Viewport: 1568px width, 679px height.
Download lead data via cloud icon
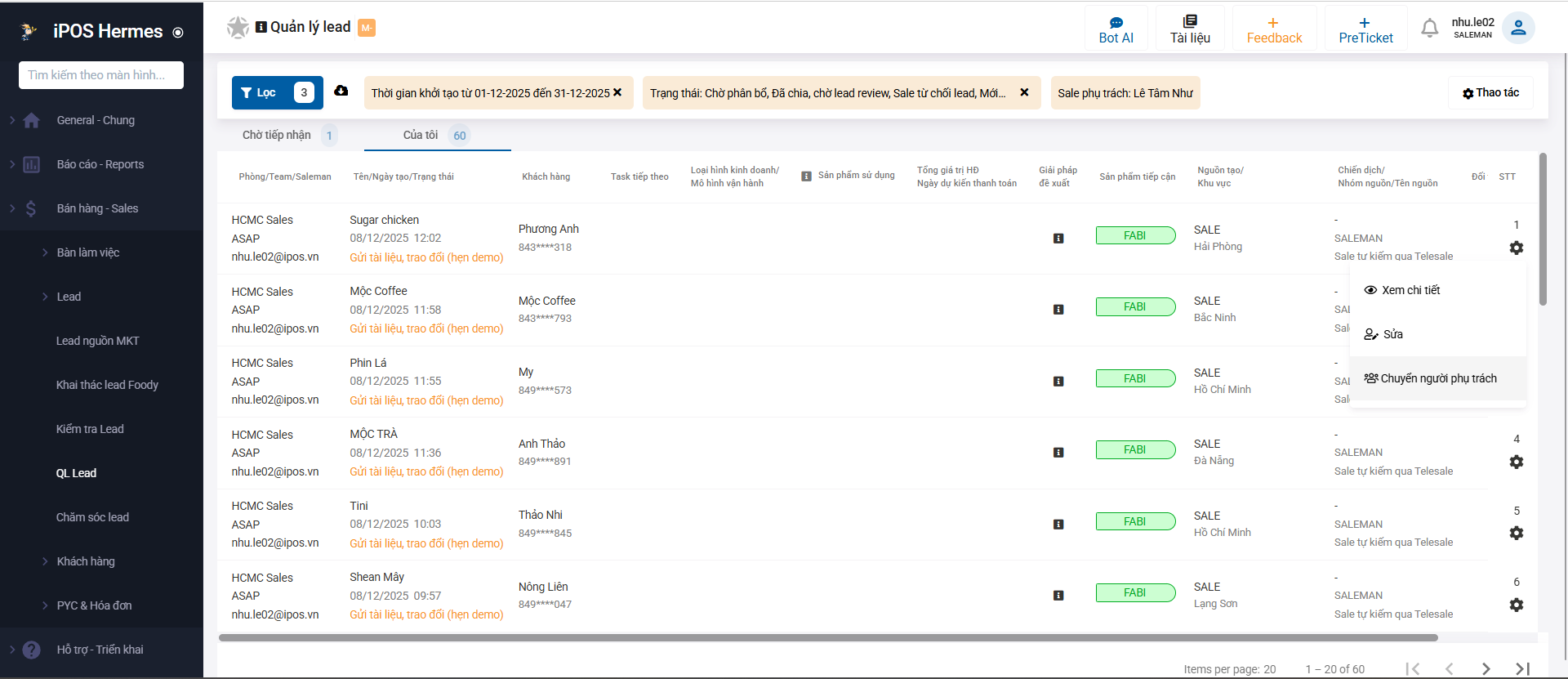tap(341, 91)
